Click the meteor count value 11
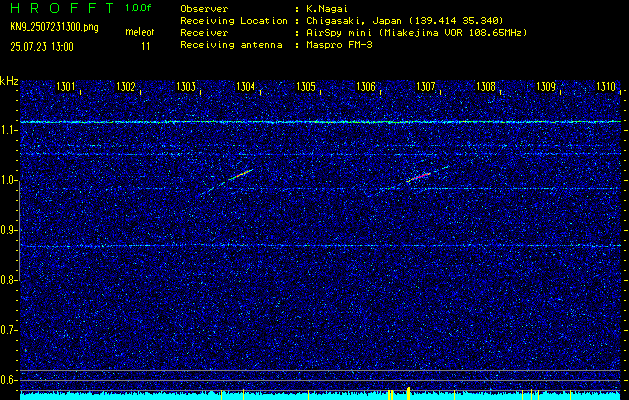 [146, 46]
